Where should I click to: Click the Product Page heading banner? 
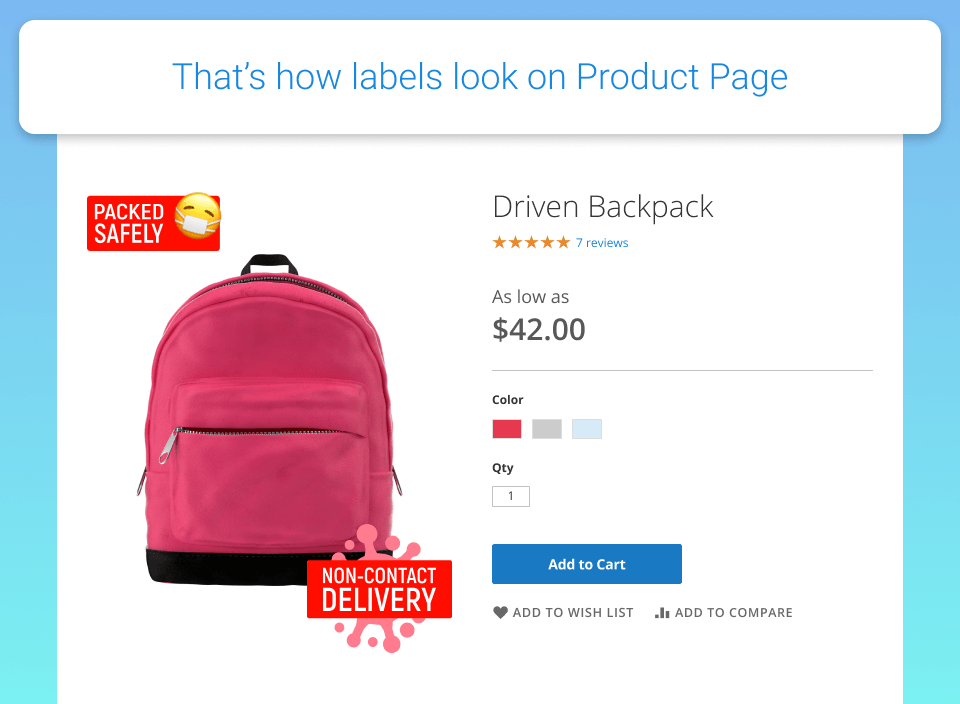(480, 77)
